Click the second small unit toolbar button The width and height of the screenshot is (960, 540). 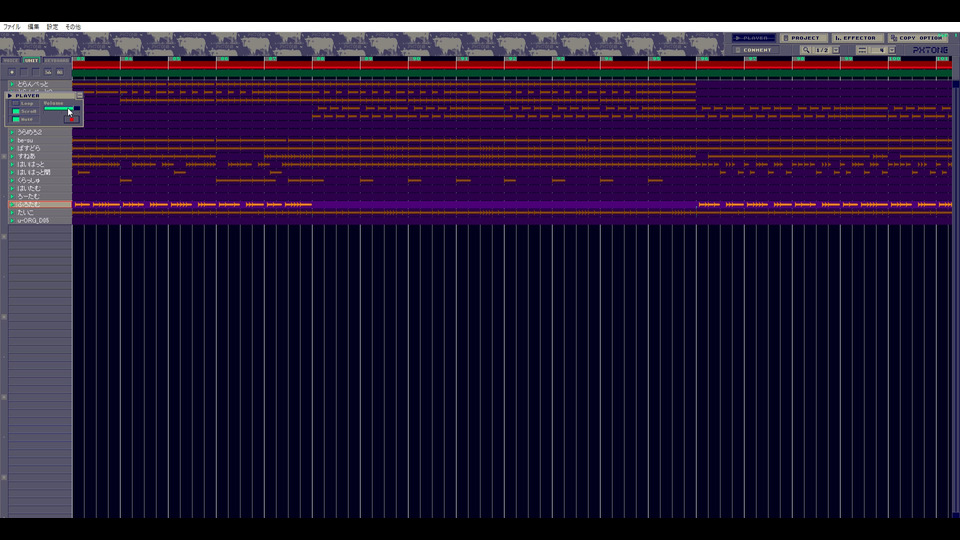coord(24,72)
